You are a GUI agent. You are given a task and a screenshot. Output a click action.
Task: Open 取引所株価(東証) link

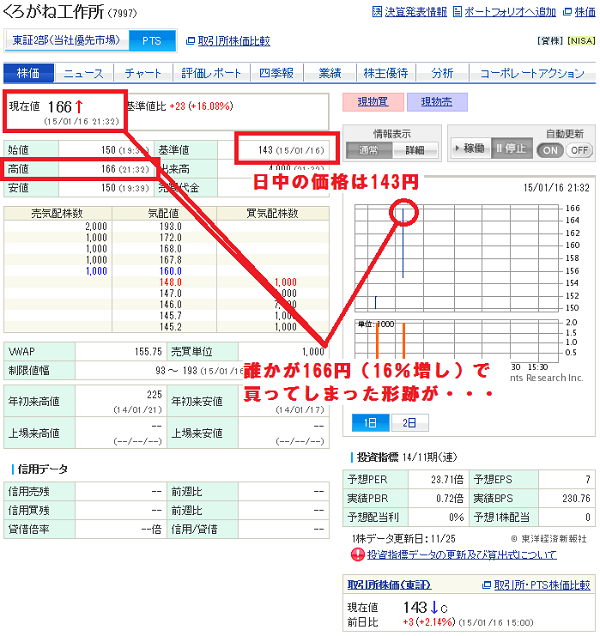[389, 585]
